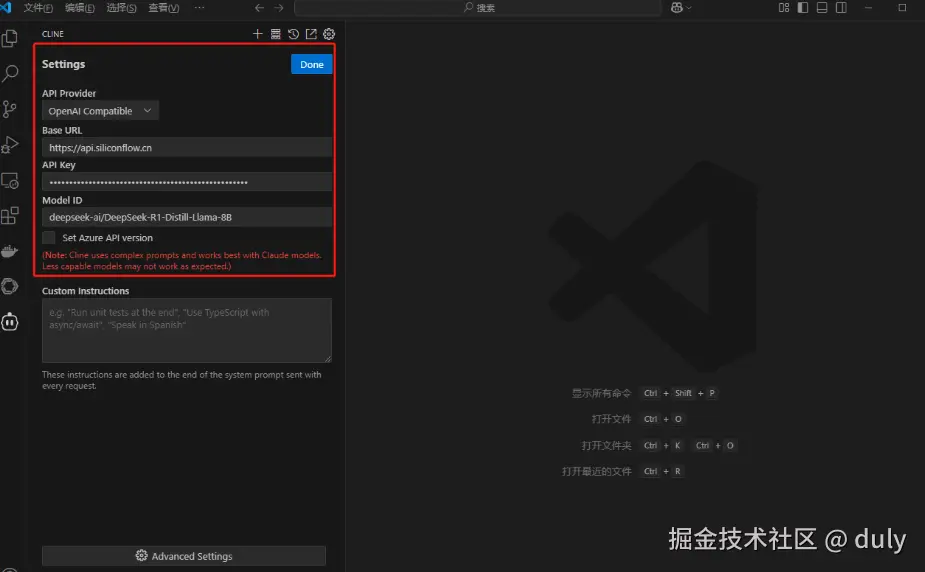Open the circular-logo activity bar view
The width and height of the screenshot is (925, 572).
click(10, 287)
